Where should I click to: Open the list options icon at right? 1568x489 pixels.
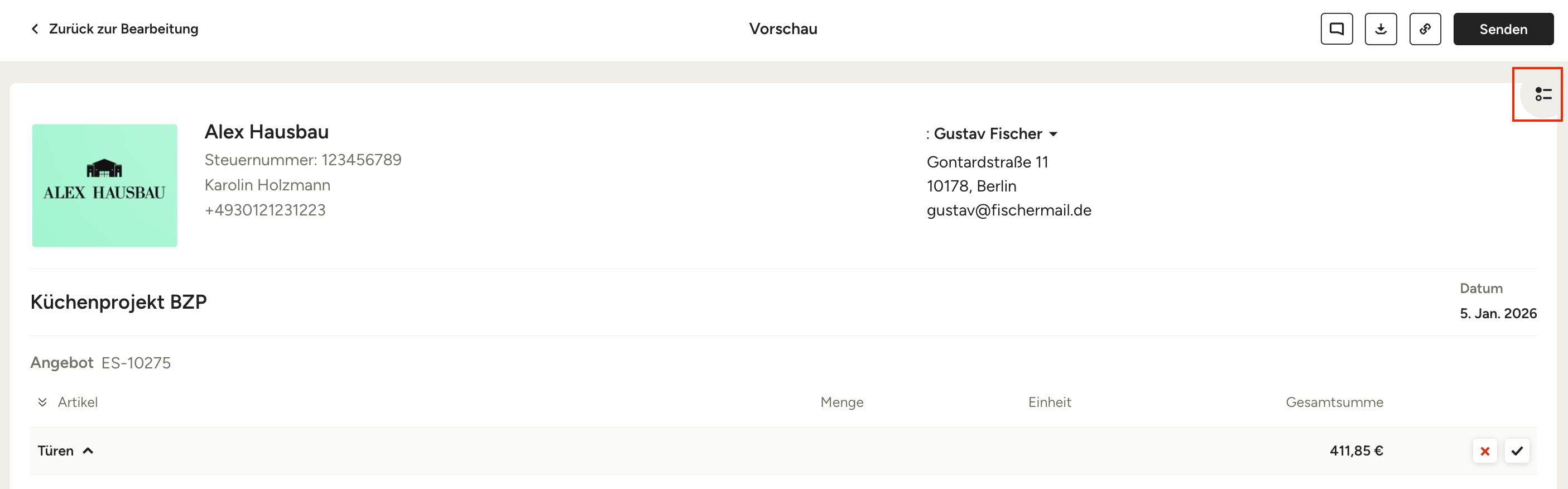[1542, 94]
